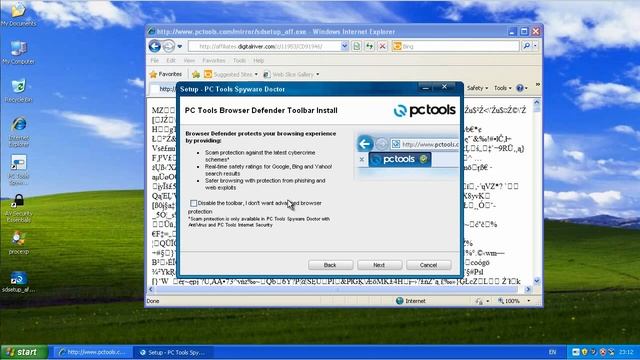640x360 pixels.
Task: Open the Tools command bar dropdown
Action: [x=502, y=88]
